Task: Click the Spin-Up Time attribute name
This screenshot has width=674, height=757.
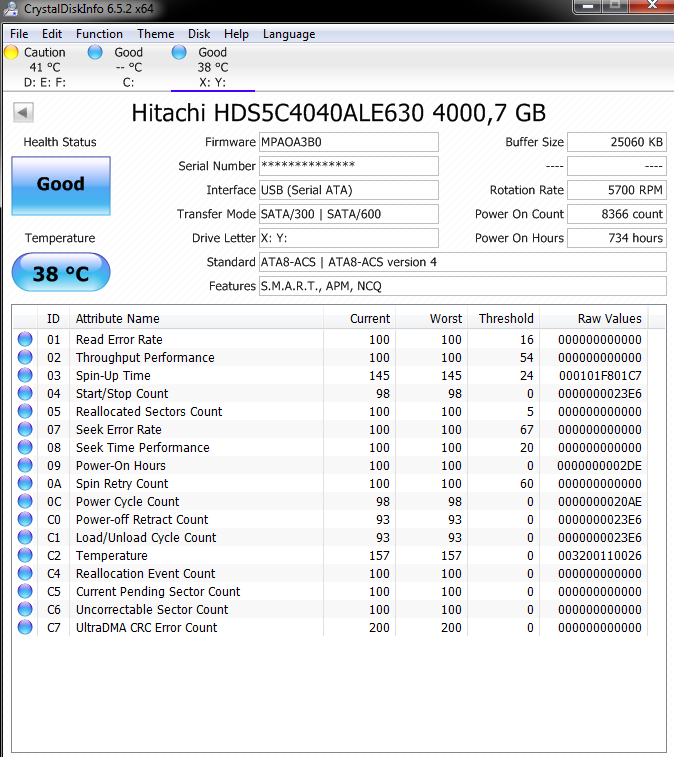Action: point(113,376)
